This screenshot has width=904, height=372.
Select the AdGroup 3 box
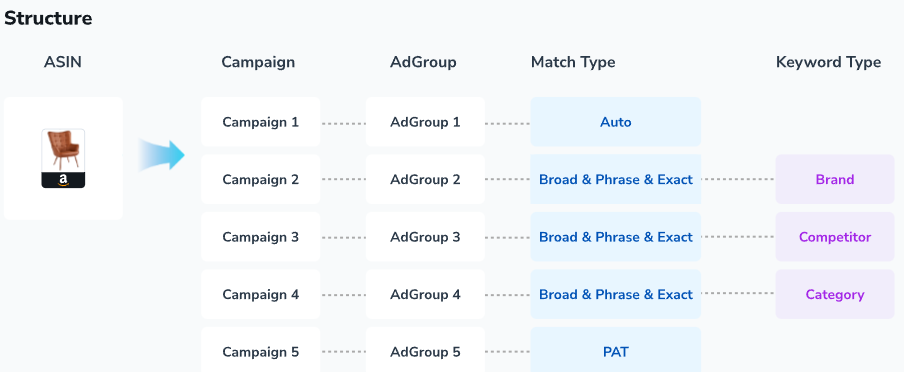click(425, 237)
